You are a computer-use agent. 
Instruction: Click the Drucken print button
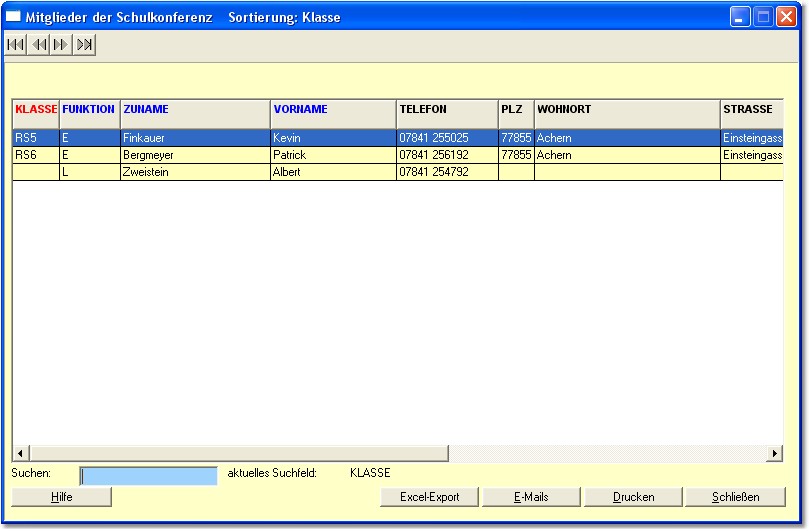(633, 497)
